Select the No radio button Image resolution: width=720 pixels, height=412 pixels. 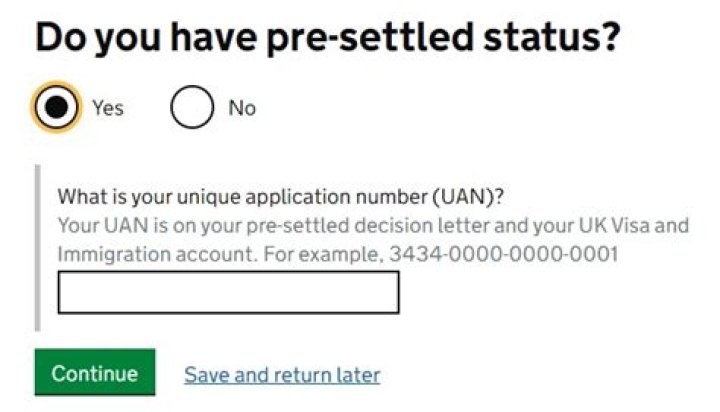(x=192, y=108)
